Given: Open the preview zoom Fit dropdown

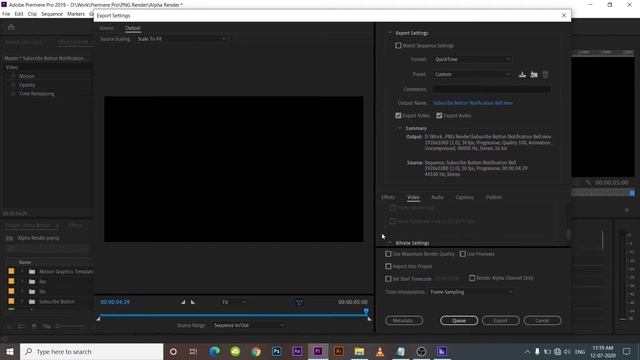Looking at the screenshot, I should point(234,302).
